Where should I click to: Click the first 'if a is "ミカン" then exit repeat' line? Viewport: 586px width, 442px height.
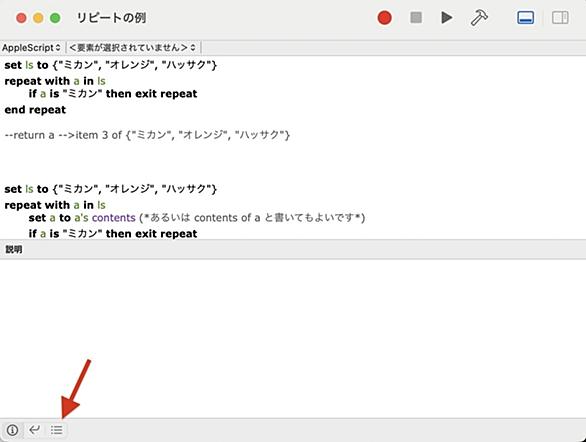point(113,94)
